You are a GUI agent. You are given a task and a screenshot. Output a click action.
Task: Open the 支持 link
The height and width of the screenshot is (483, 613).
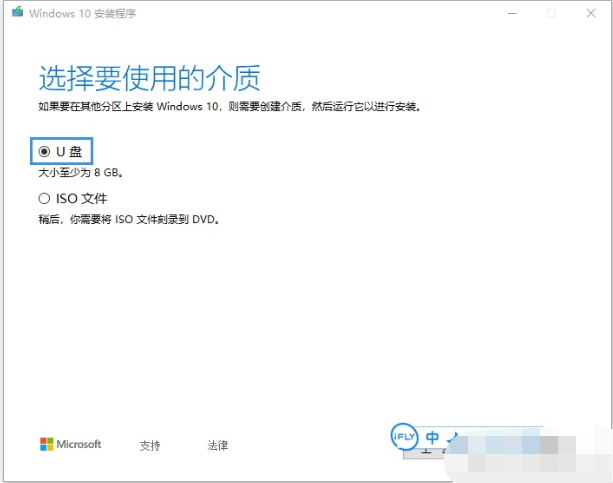tap(150, 445)
